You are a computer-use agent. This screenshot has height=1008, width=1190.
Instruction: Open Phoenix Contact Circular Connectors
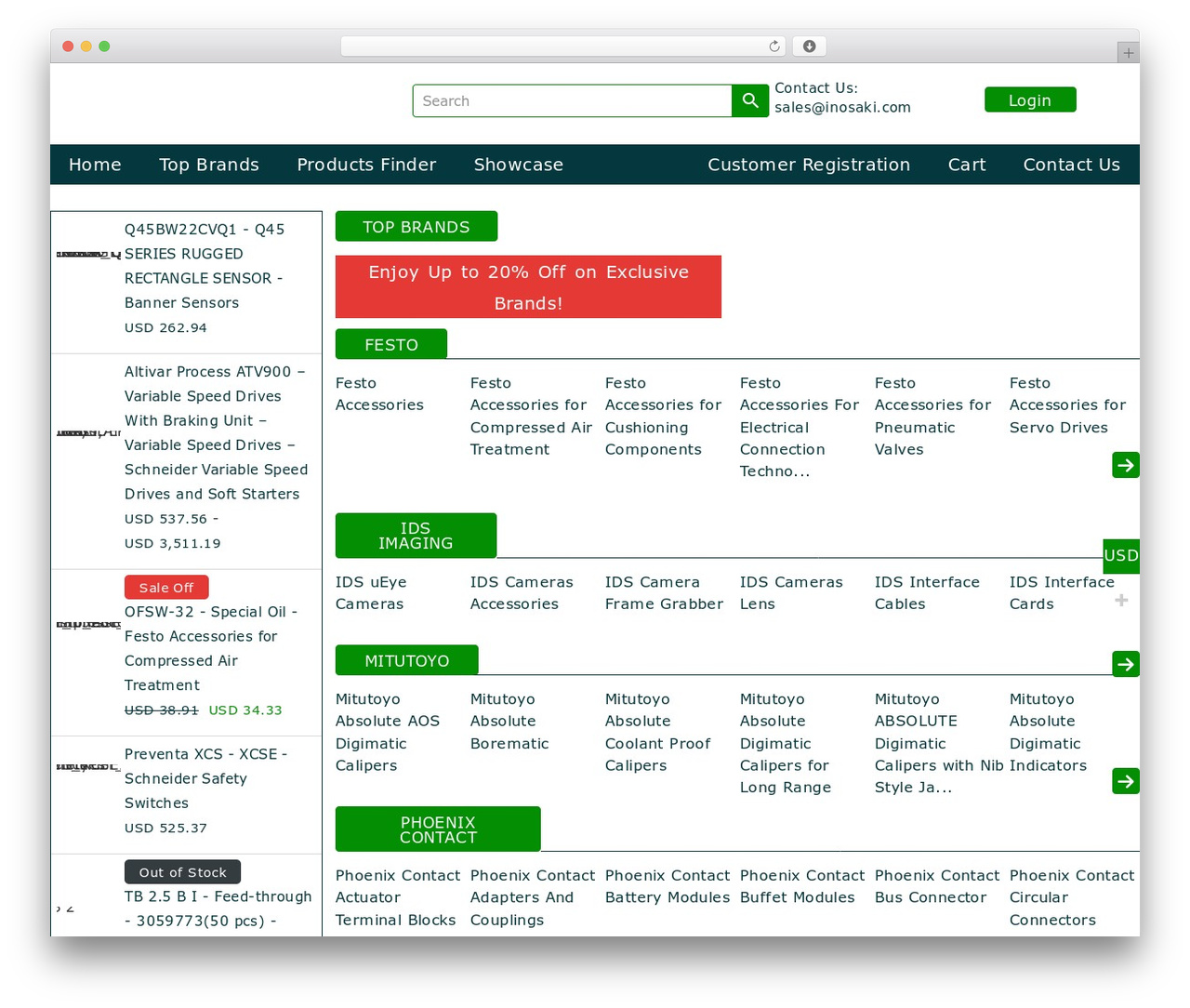(x=1072, y=897)
